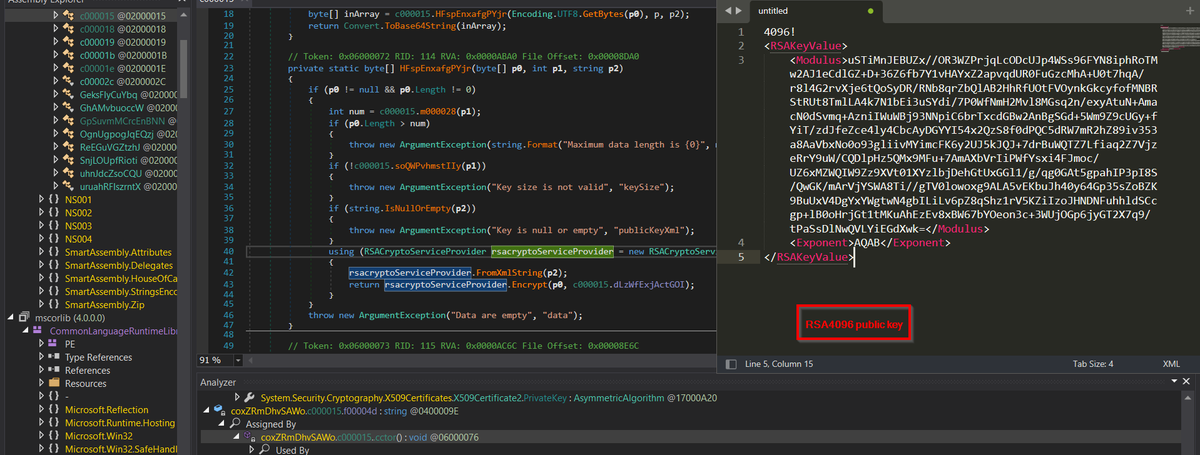This screenshot has height=455, width=1200.
Task: Click the SnjLOUpfRioti class icon
Action: pyautogui.click(x=69, y=160)
